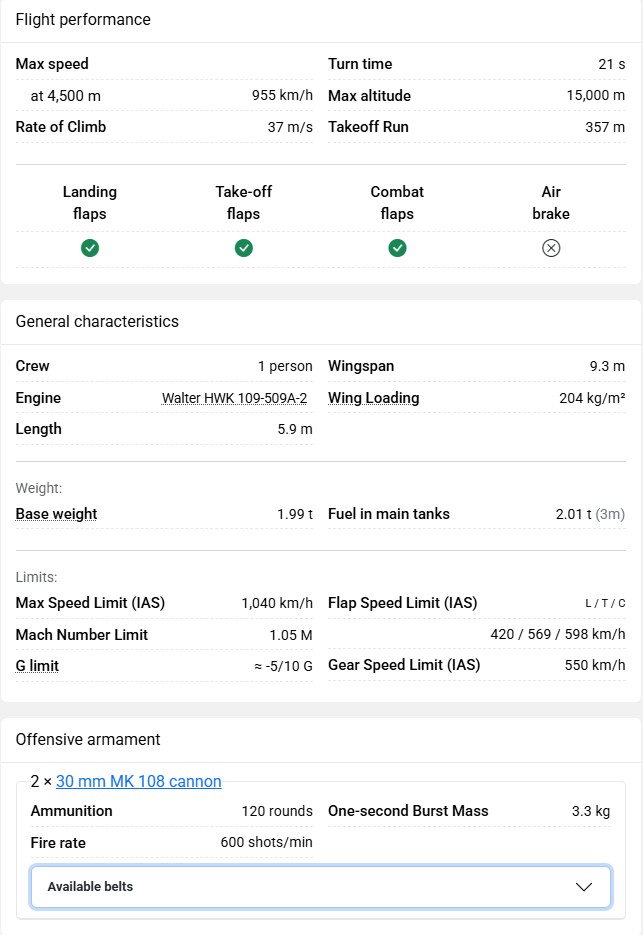
Task: Open the 30 mm MK 108 cannon link
Action: pyautogui.click(x=139, y=782)
